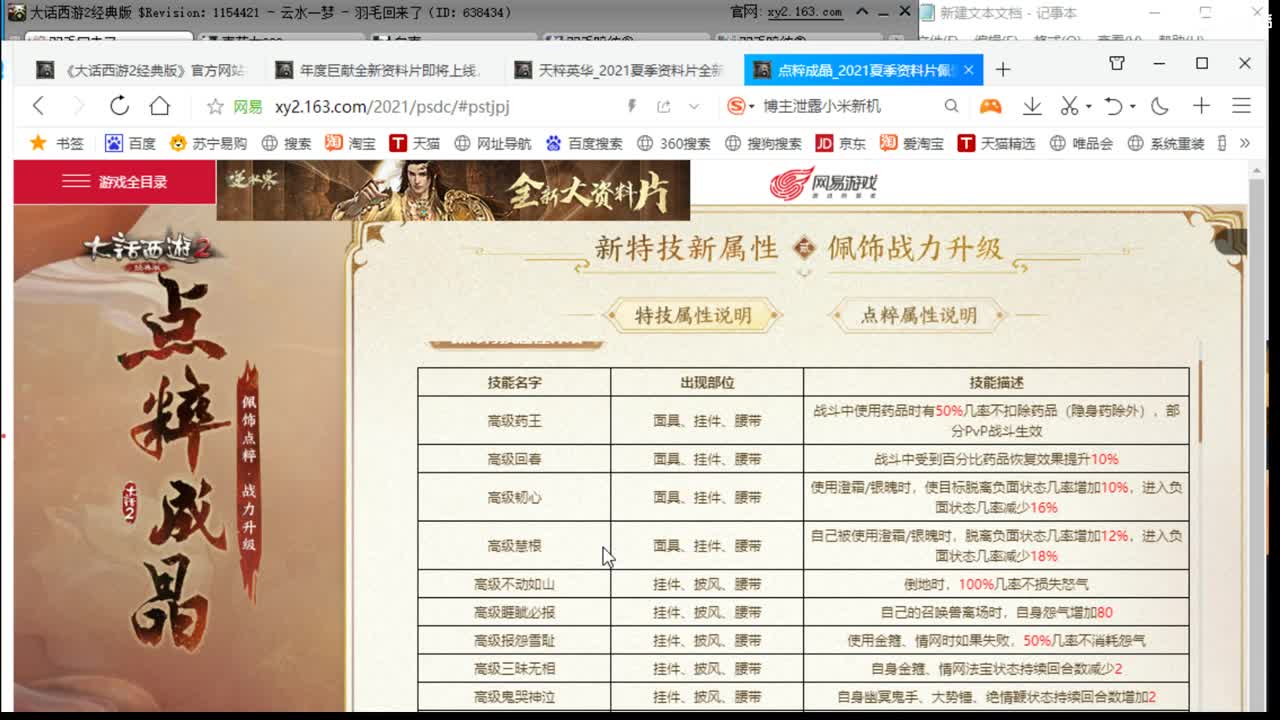Open the scissors screenshot tool
1280x720 pixels.
click(x=1069, y=106)
